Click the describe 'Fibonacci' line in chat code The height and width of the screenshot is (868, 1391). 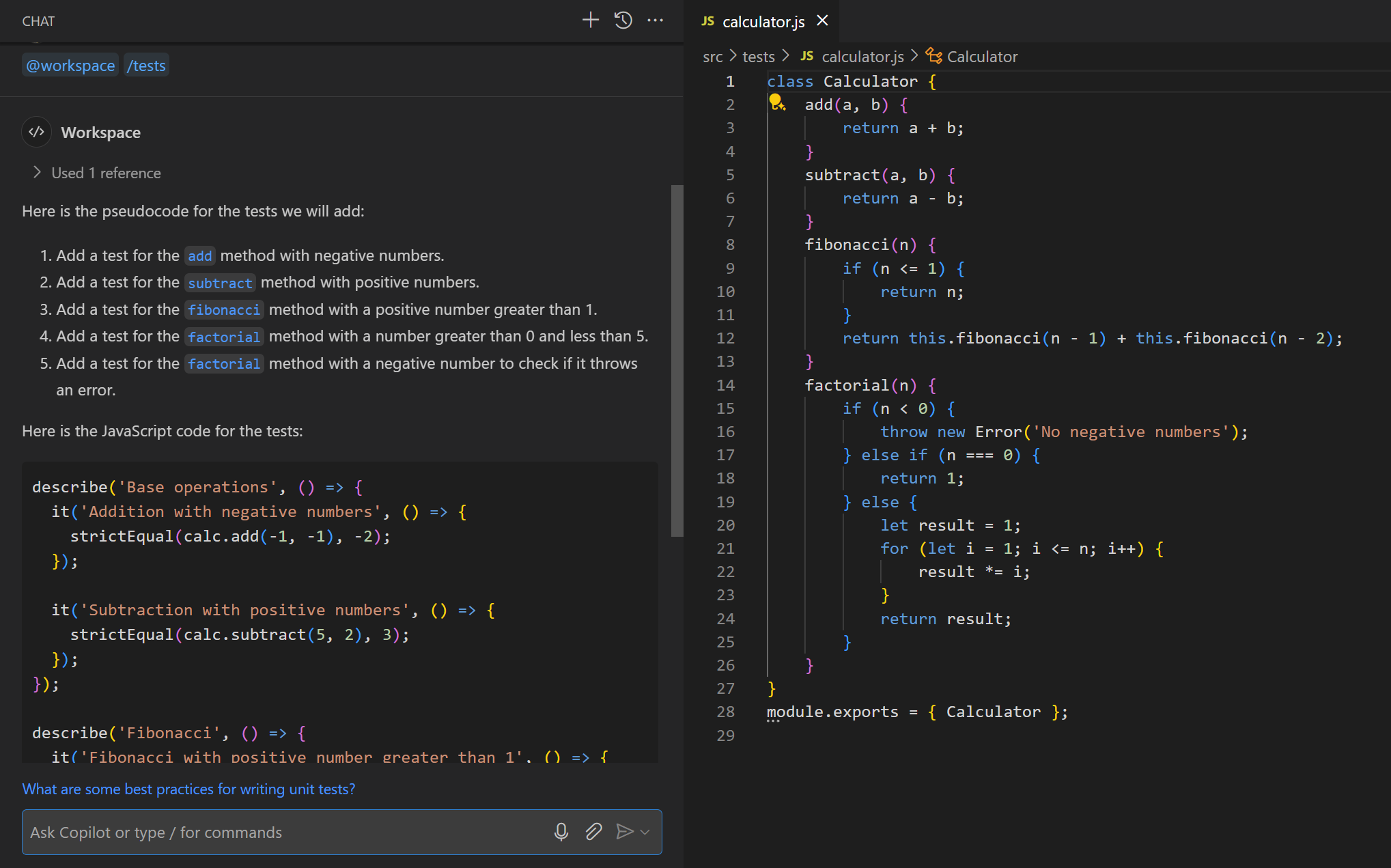[x=169, y=733]
